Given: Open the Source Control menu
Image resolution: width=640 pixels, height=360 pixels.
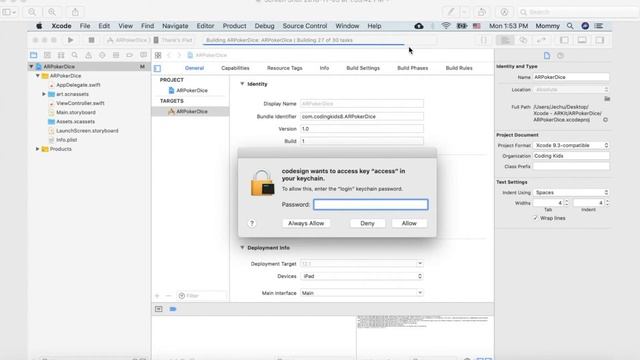Looking at the screenshot, I should point(305,26).
